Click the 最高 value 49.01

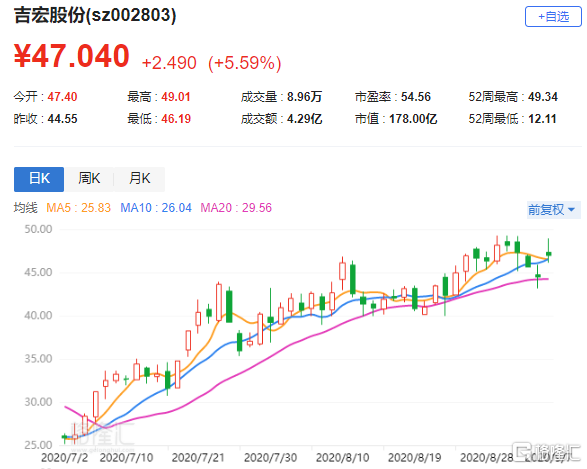pos(176,97)
